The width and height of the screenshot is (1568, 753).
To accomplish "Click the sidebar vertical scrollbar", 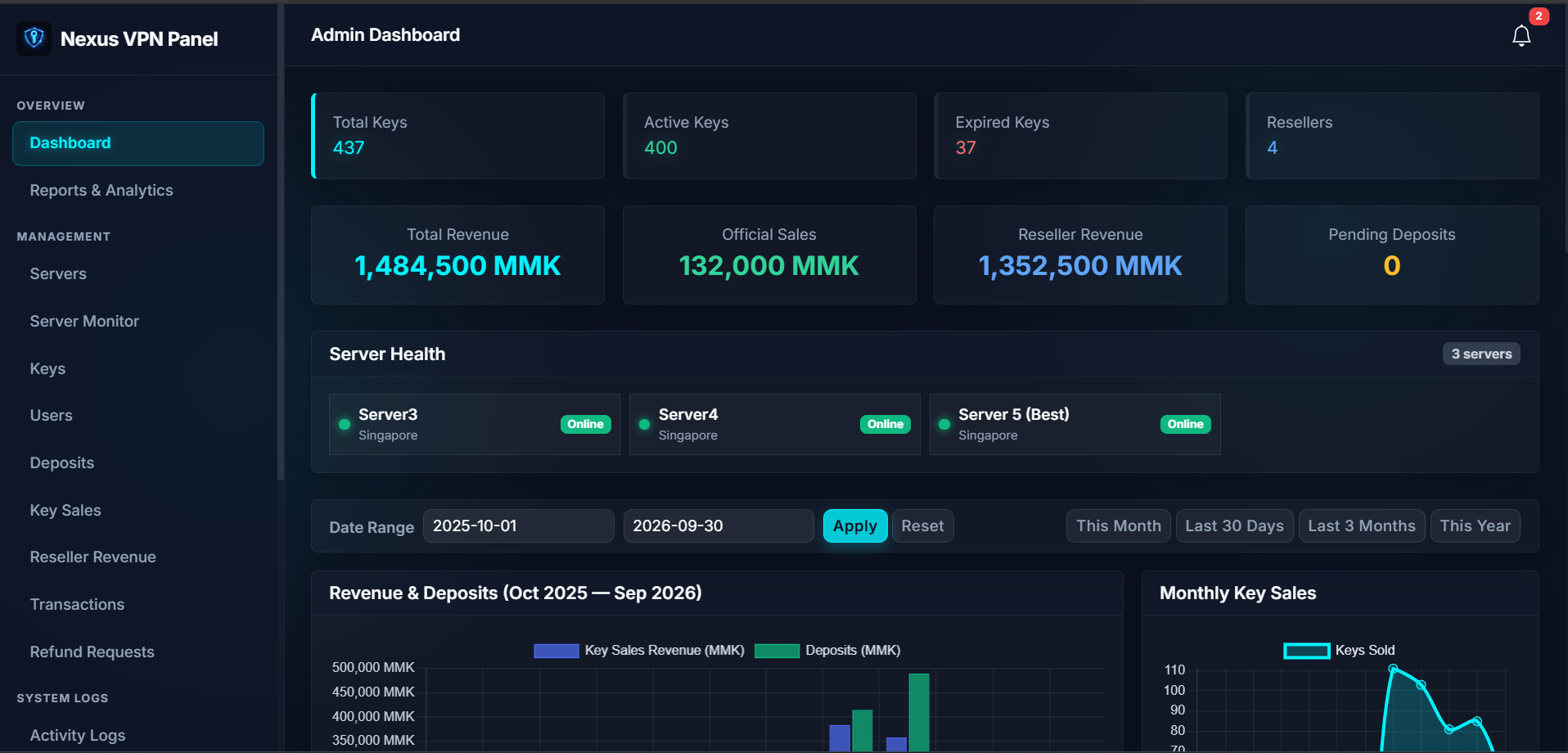I will 281,241.
